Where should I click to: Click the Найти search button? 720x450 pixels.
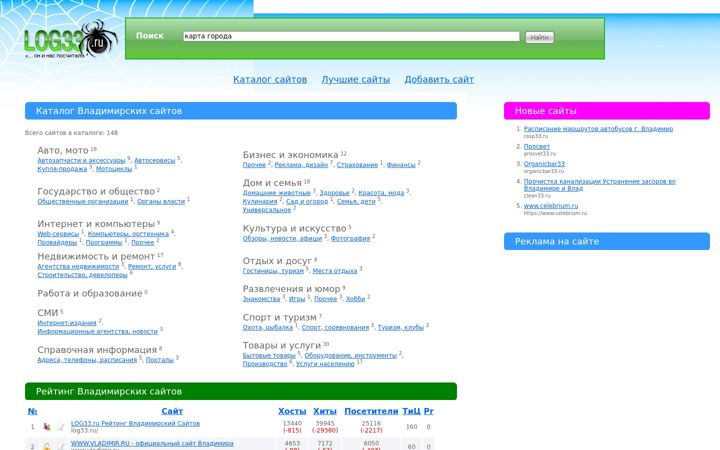tap(540, 37)
